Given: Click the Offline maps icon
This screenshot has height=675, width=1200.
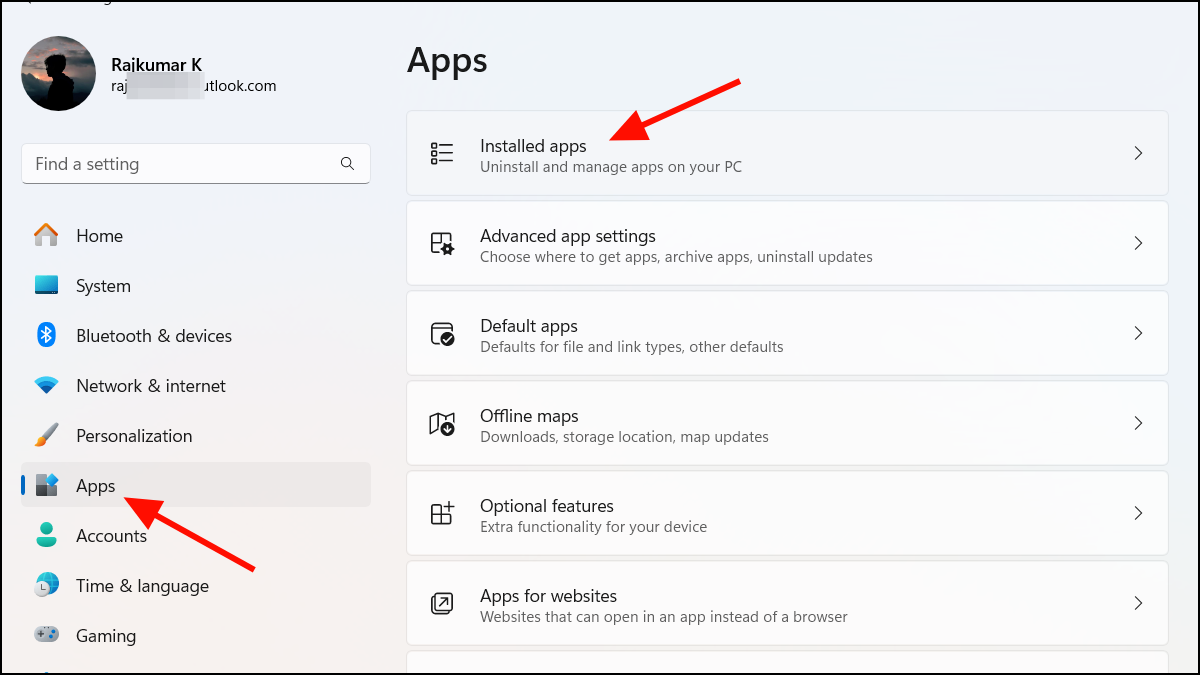Looking at the screenshot, I should pos(441,422).
